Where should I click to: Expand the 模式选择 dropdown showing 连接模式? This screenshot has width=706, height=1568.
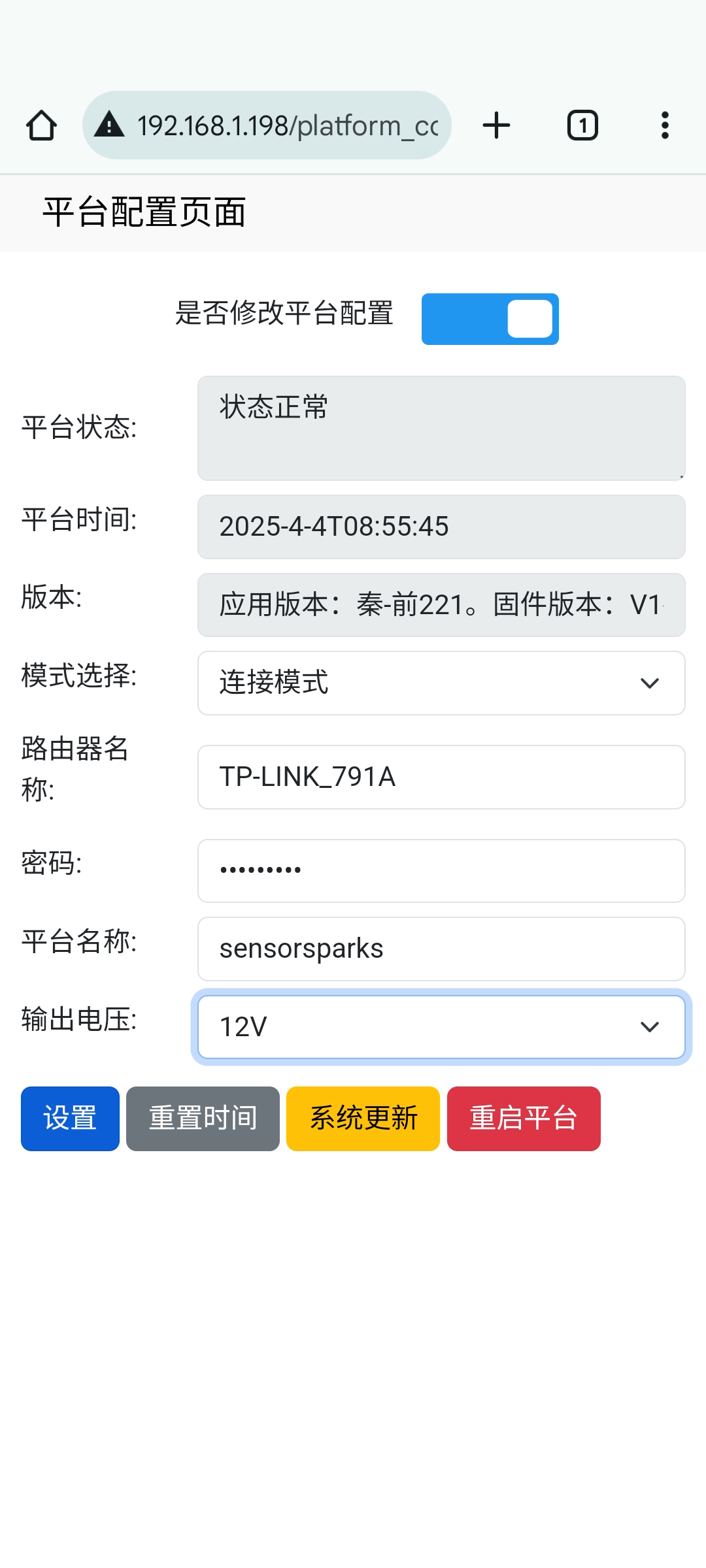point(441,683)
